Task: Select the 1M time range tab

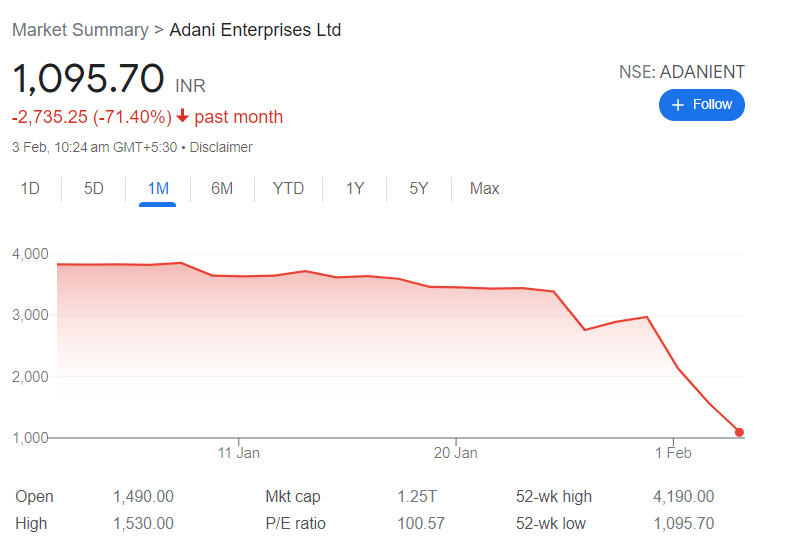Action: (158, 188)
